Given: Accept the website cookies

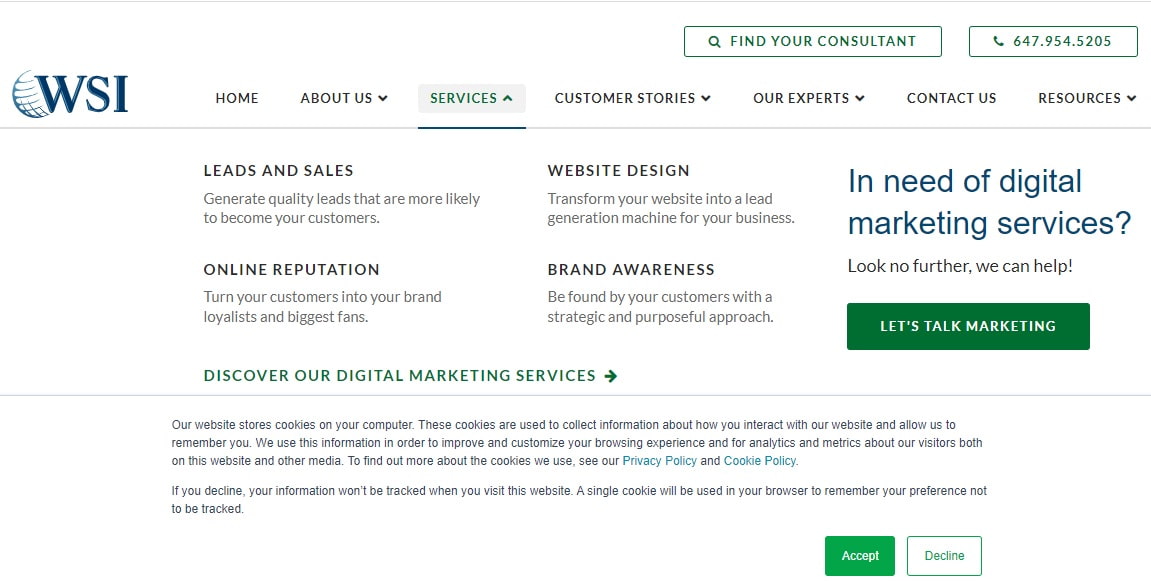Looking at the screenshot, I should (860, 556).
